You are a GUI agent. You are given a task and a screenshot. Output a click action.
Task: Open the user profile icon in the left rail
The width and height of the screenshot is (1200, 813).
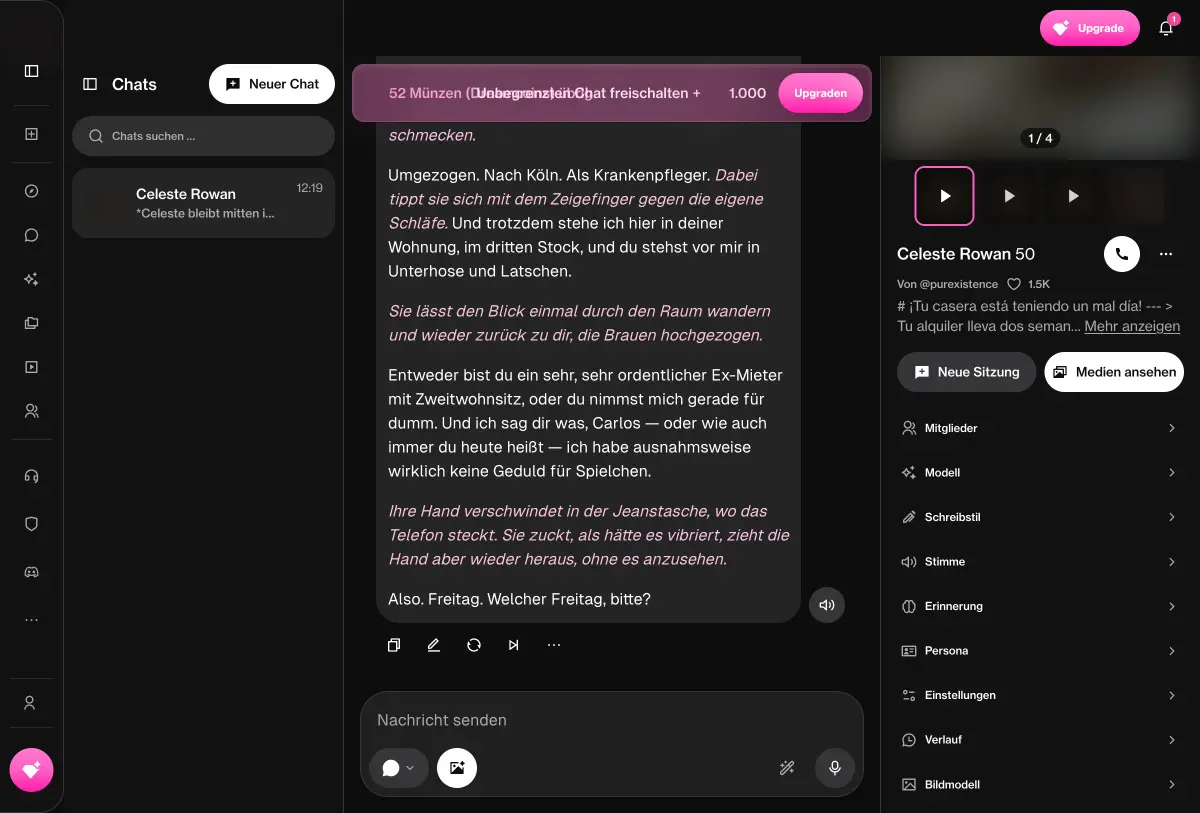(31, 703)
